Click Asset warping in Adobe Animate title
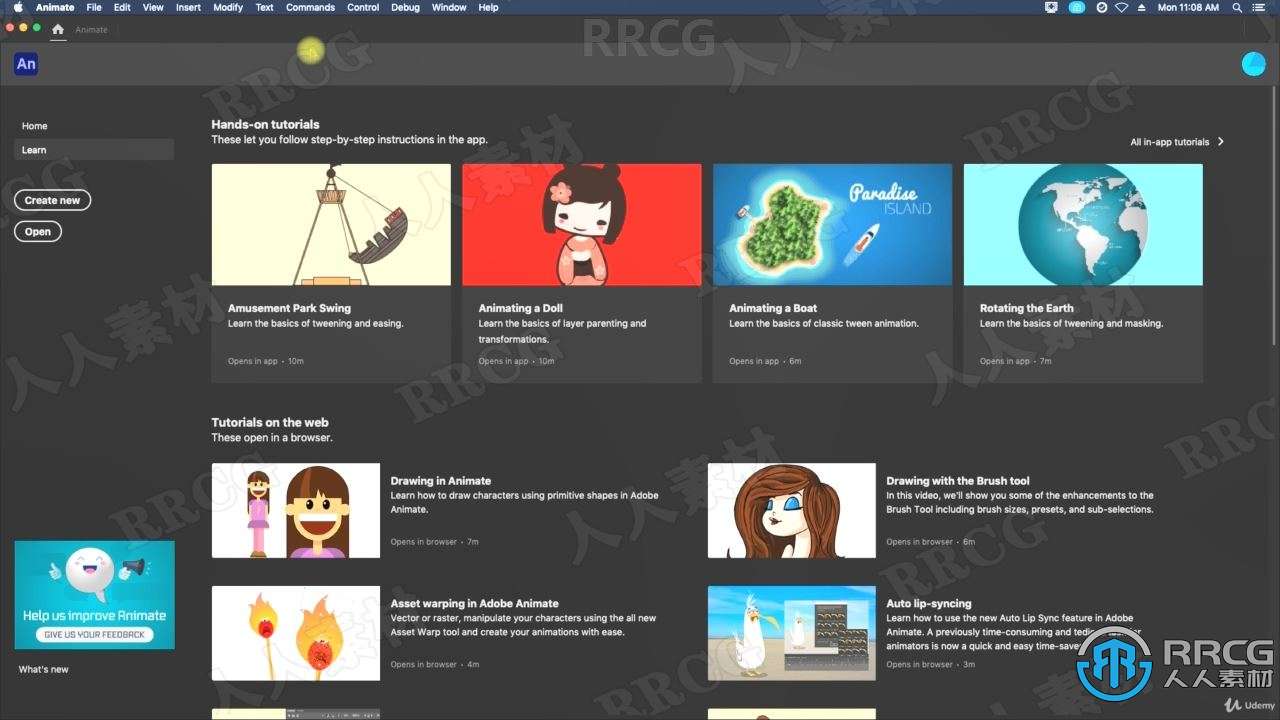The height and width of the screenshot is (720, 1280). pos(474,604)
